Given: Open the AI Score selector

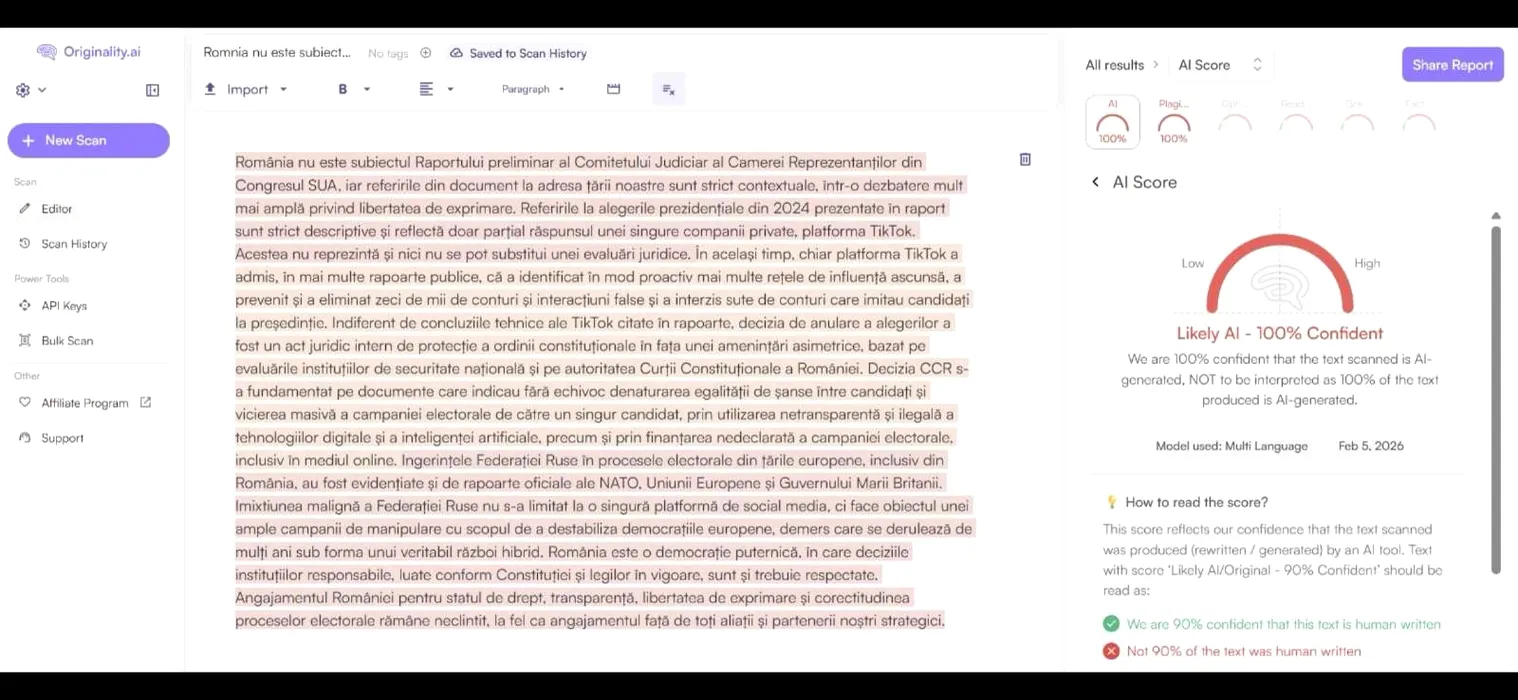Looking at the screenshot, I should click(x=1219, y=65).
